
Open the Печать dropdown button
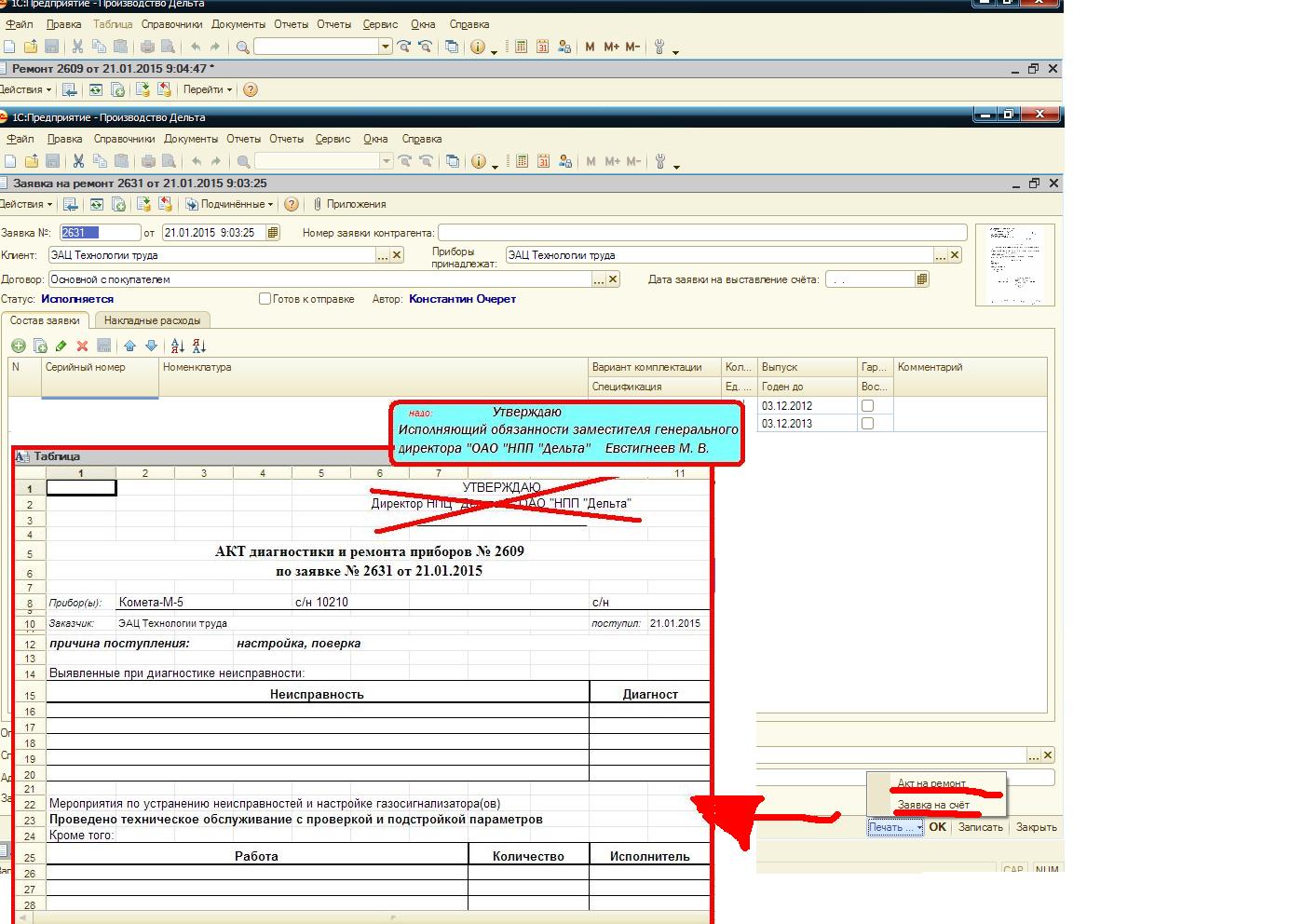pyautogui.click(x=894, y=827)
